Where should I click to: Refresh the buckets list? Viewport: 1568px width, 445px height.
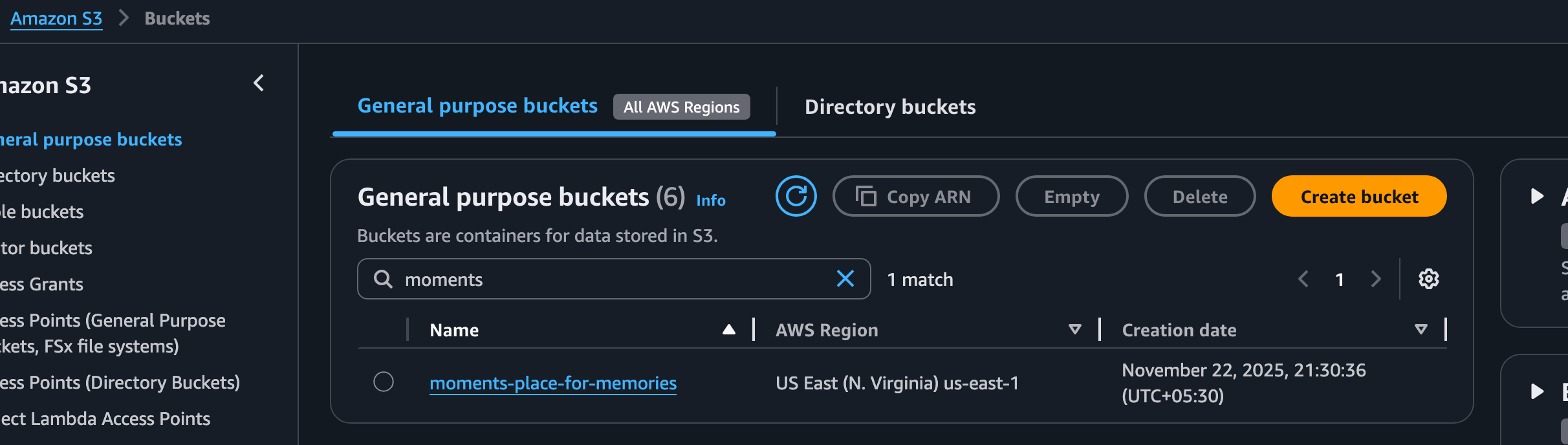pyautogui.click(x=796, y=196)
